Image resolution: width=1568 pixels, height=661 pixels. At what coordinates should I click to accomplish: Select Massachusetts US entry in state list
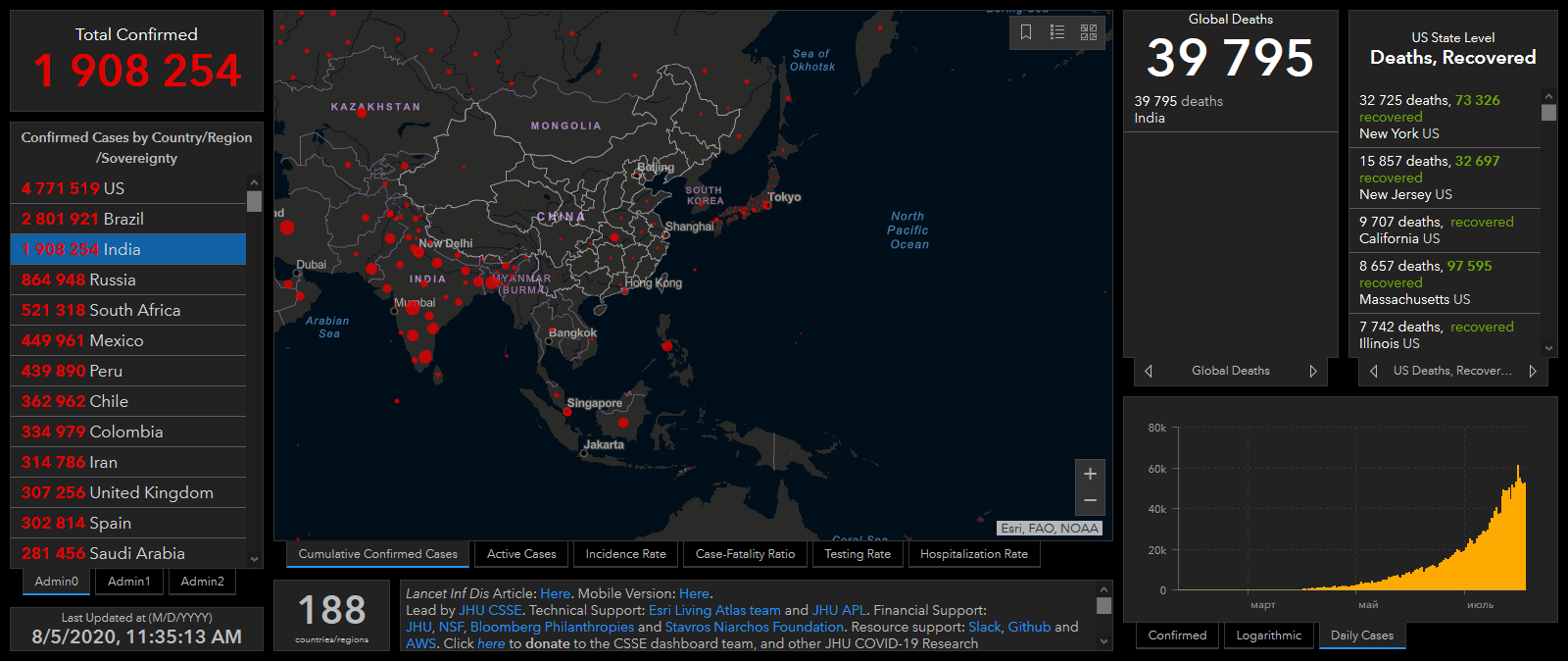pyautogui.click(x=1445, y=282)
